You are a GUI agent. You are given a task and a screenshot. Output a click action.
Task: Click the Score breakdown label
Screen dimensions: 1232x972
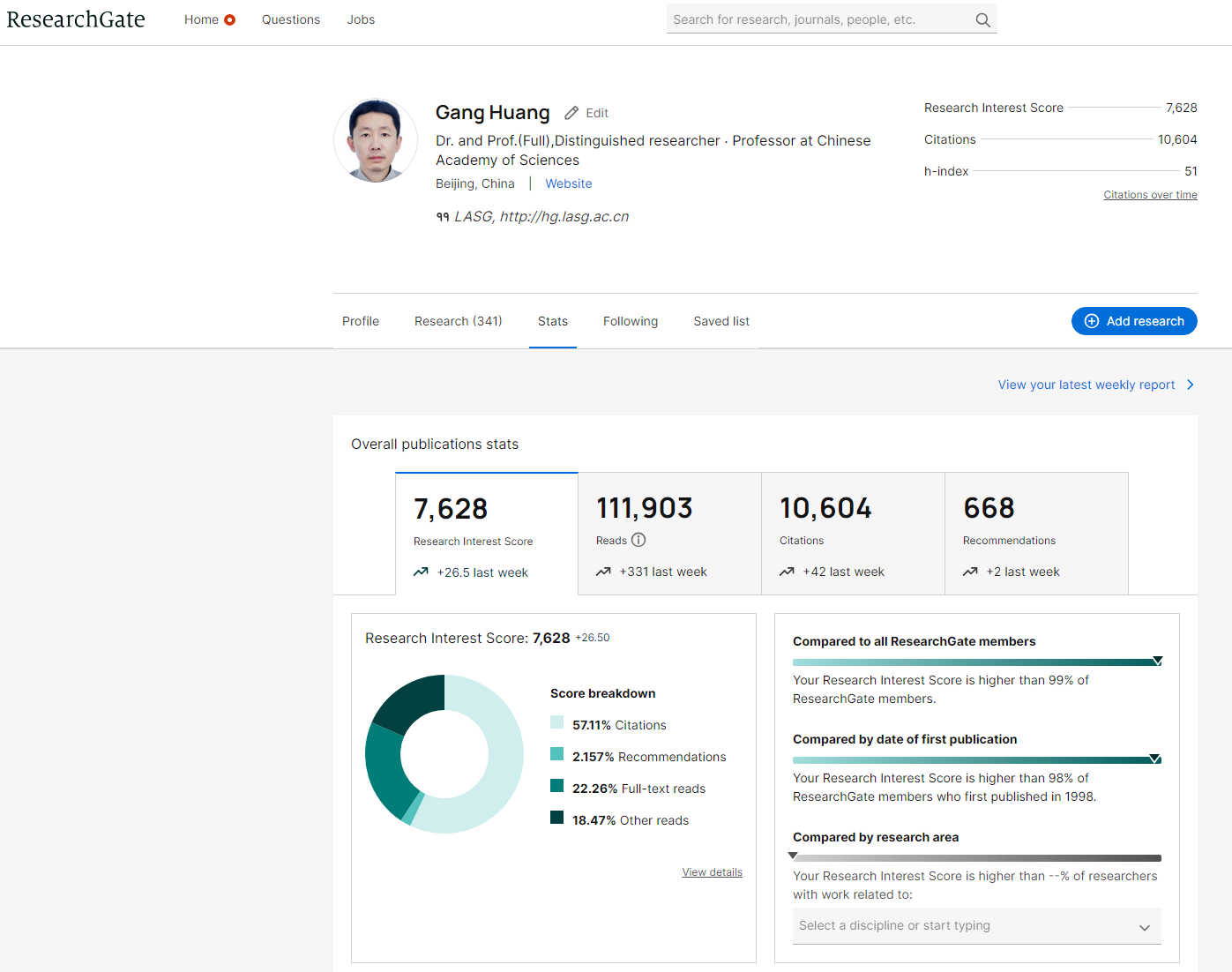(603, 693)
